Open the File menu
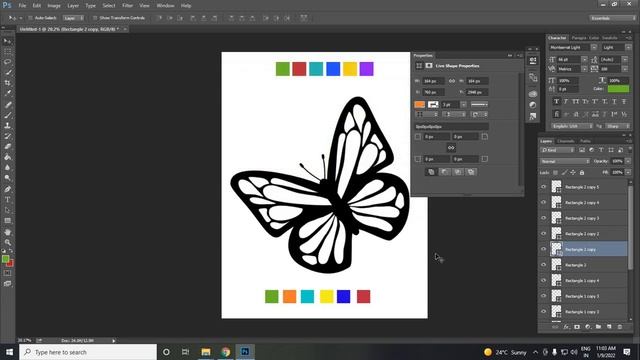 (22, 6)
